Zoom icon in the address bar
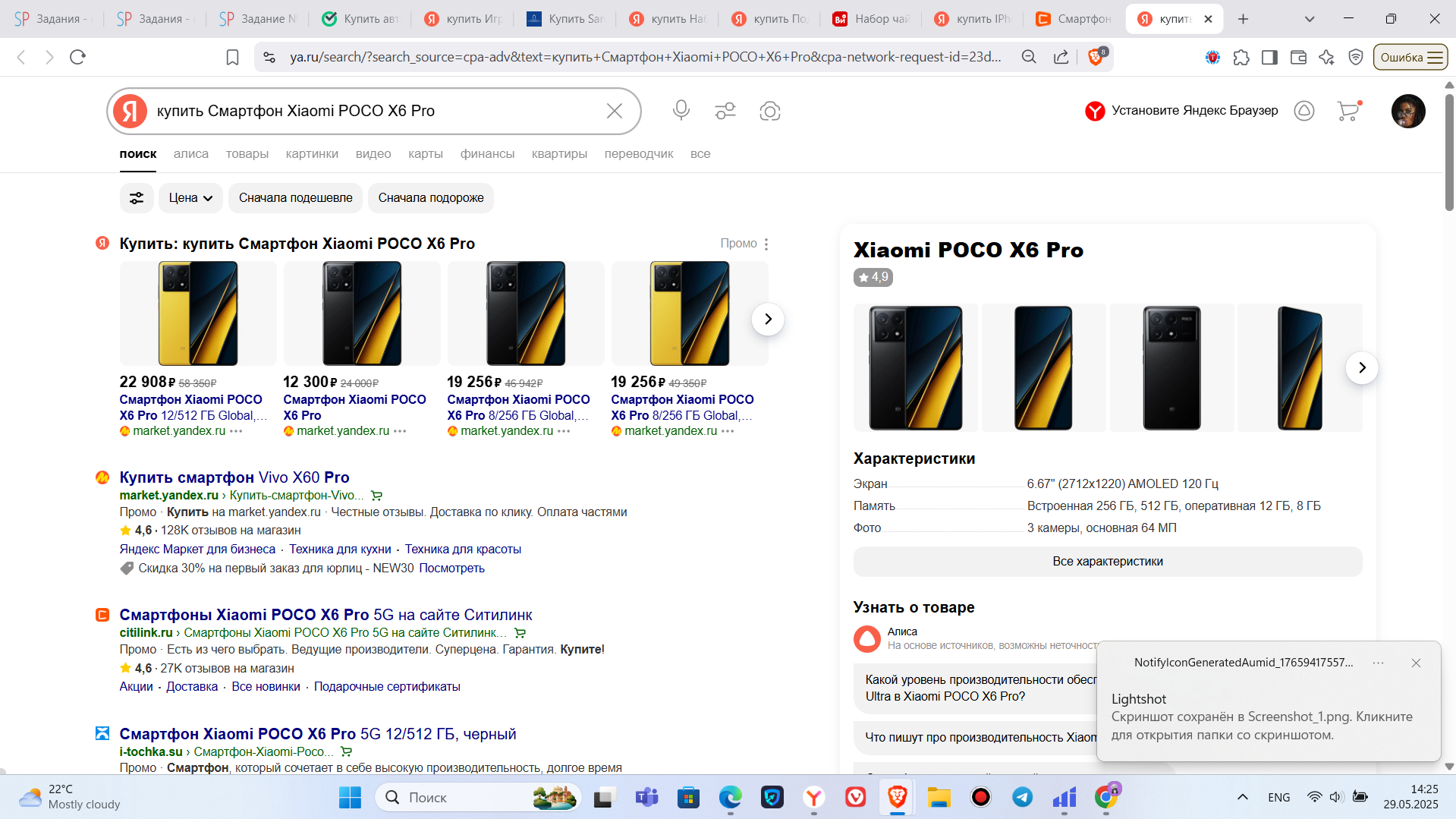 point(1029,57)
